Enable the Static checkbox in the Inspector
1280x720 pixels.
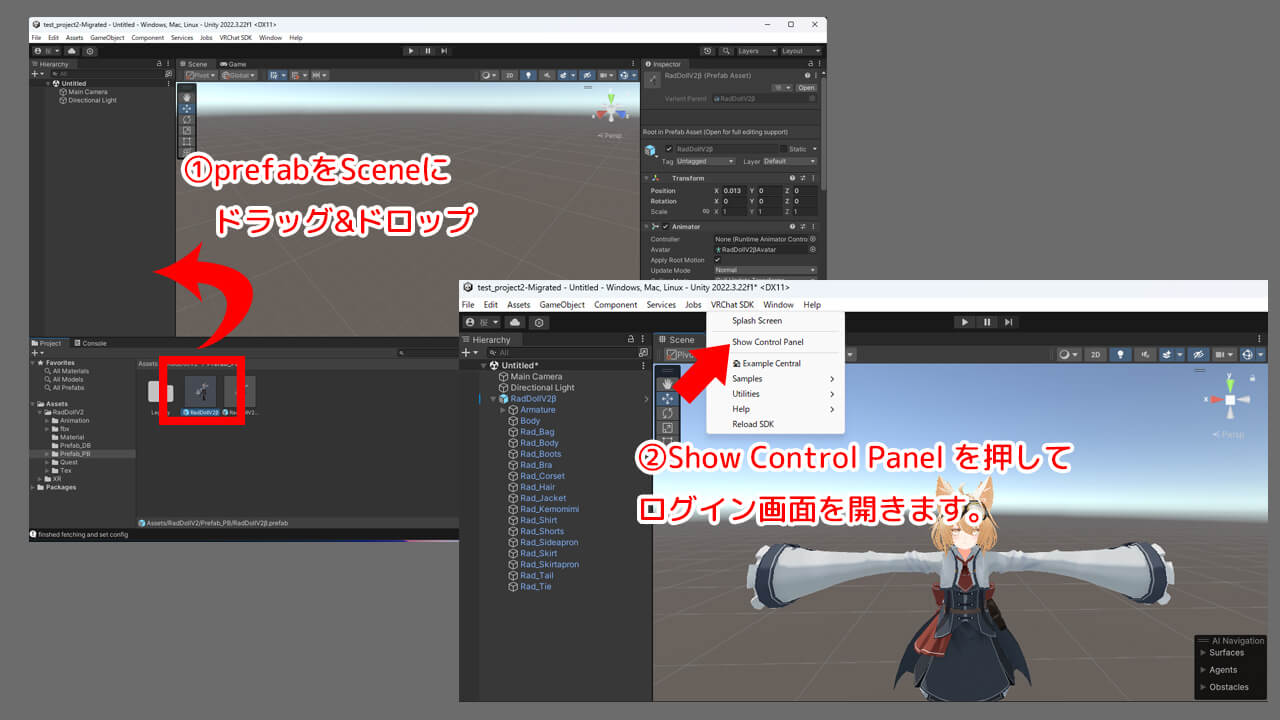click(784, 149)
